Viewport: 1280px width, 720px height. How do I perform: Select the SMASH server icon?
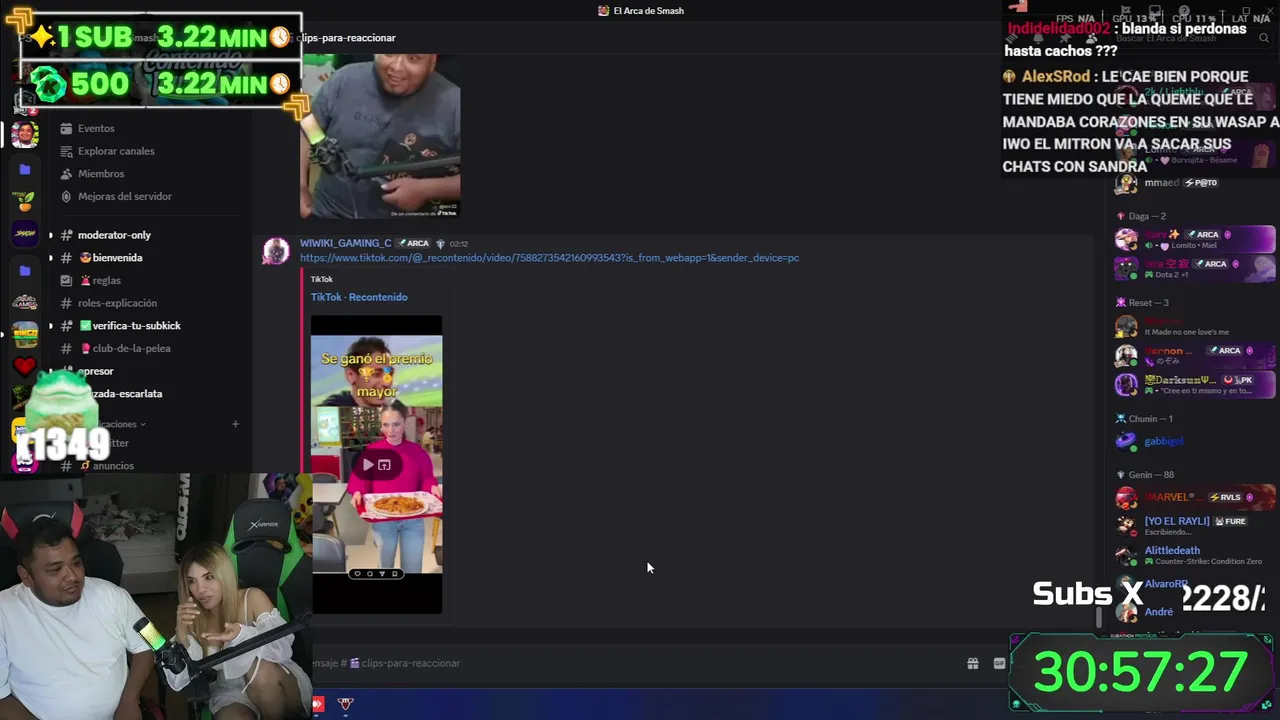(x=25, y=233)
